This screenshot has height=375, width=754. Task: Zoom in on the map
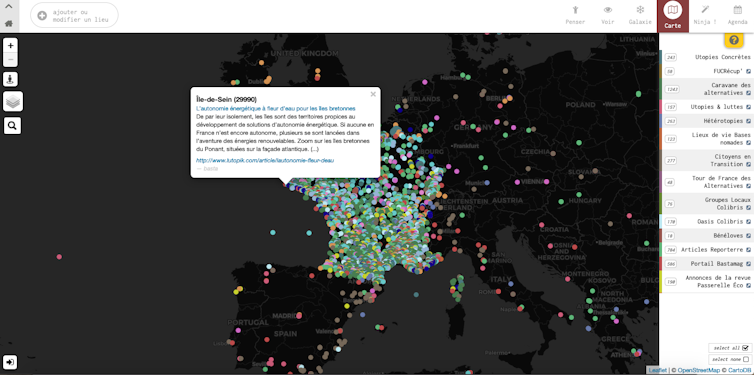point(11,46)
